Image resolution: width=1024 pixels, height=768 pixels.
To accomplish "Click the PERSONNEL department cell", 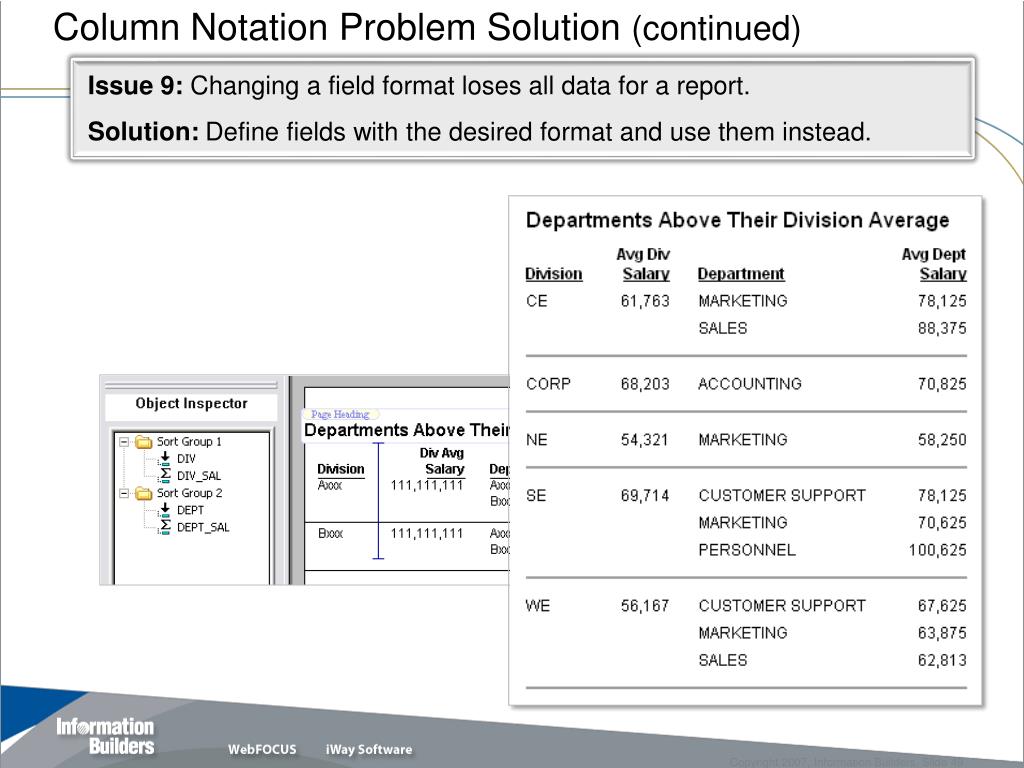I will tap(747, 550).
